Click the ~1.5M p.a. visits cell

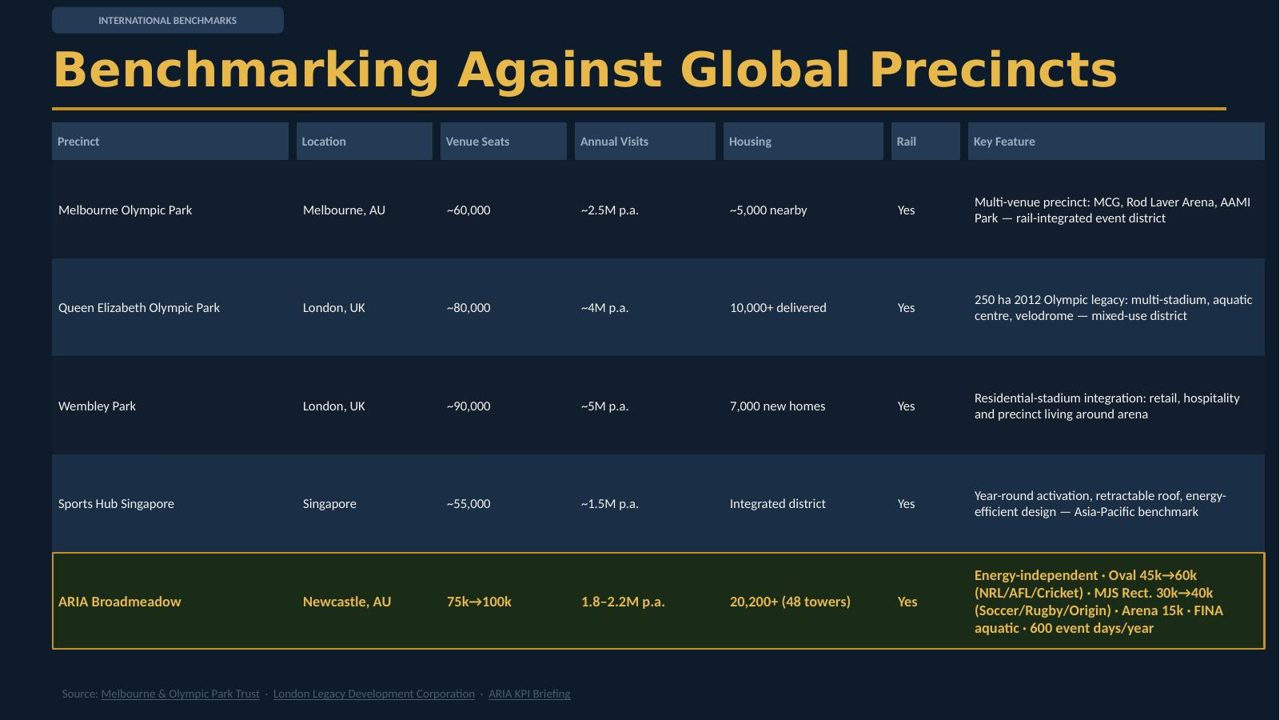(x=609, y=504)
